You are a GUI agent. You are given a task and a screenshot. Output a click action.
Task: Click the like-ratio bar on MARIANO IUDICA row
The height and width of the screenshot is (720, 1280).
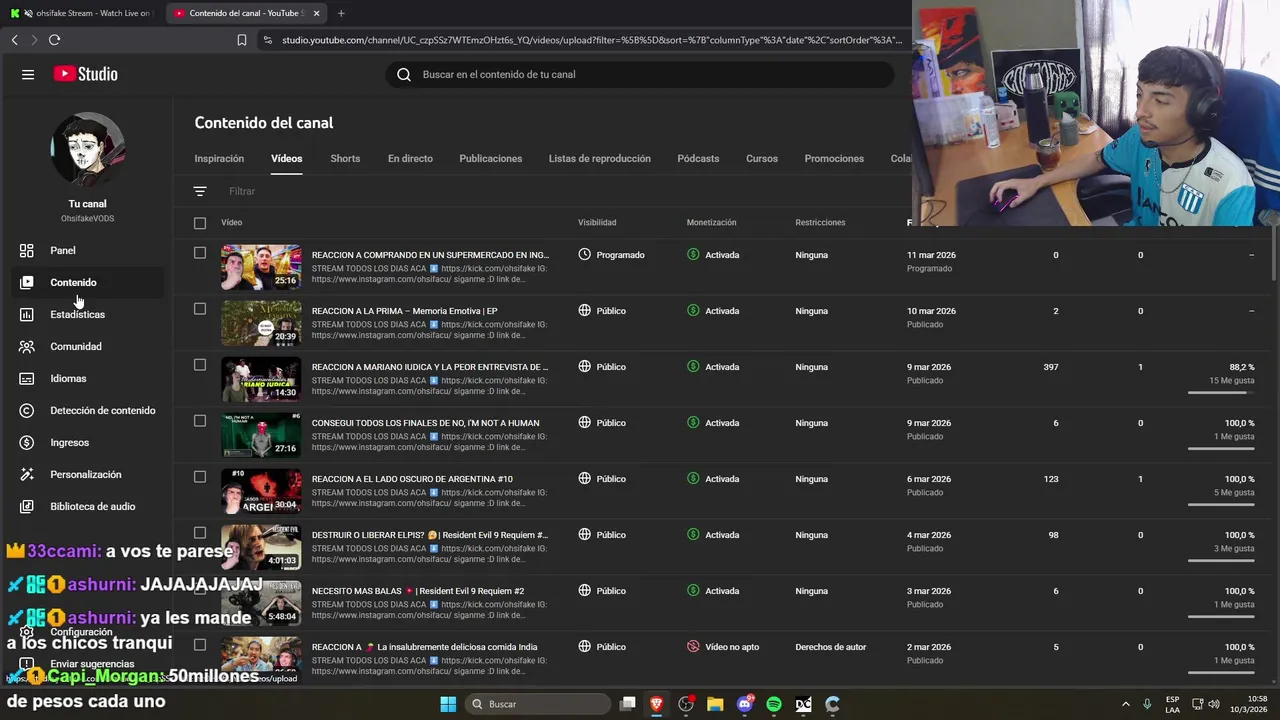pos(1221,393)
